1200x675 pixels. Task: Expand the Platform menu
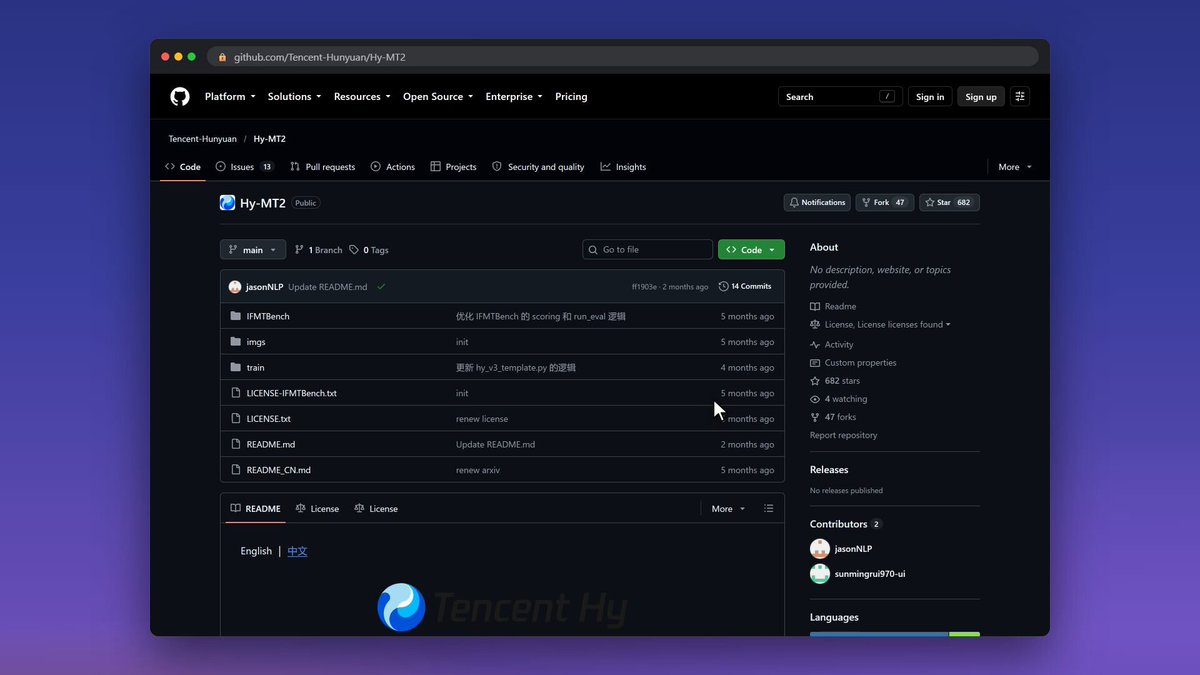[230, 97]
